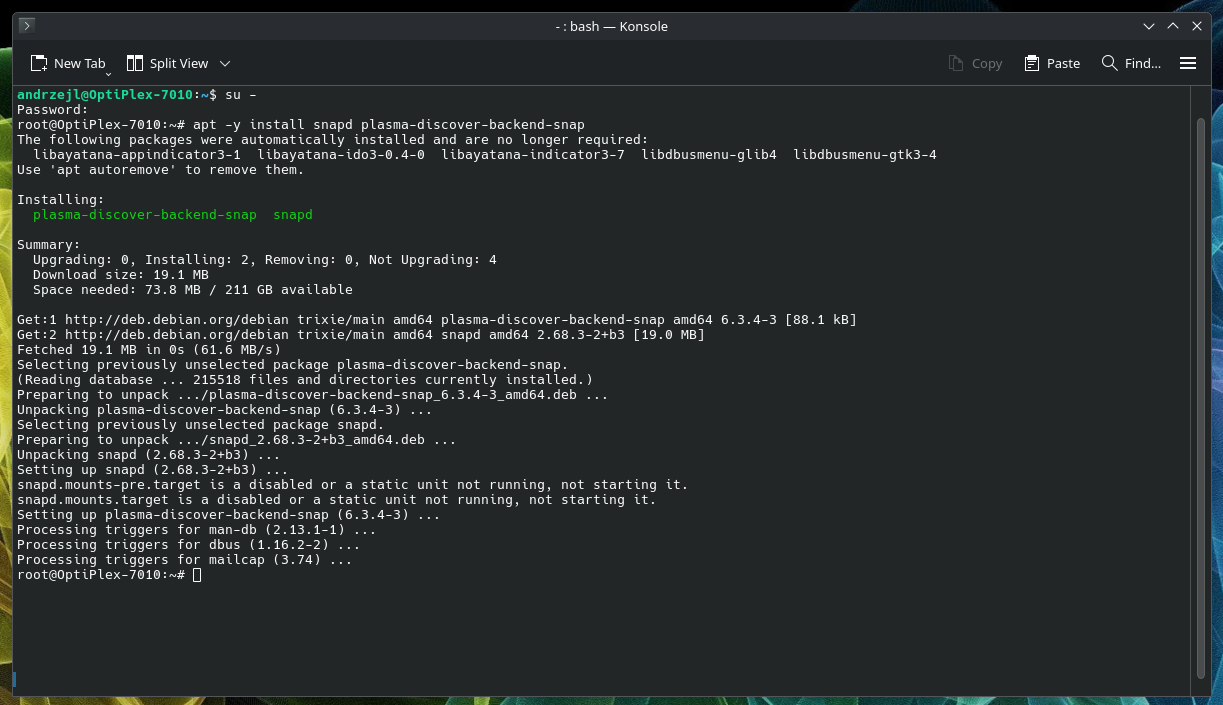1223x705 pixels.
Task: Click the 'Download size: 19.1 MB' line
Action: point(121,274)
